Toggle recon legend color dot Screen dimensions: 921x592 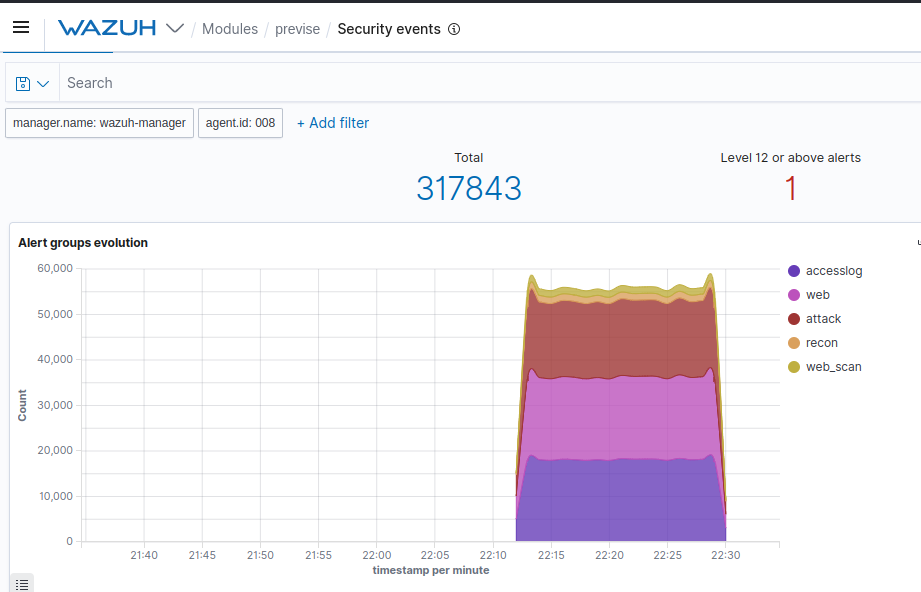click(x=794, y=343)
